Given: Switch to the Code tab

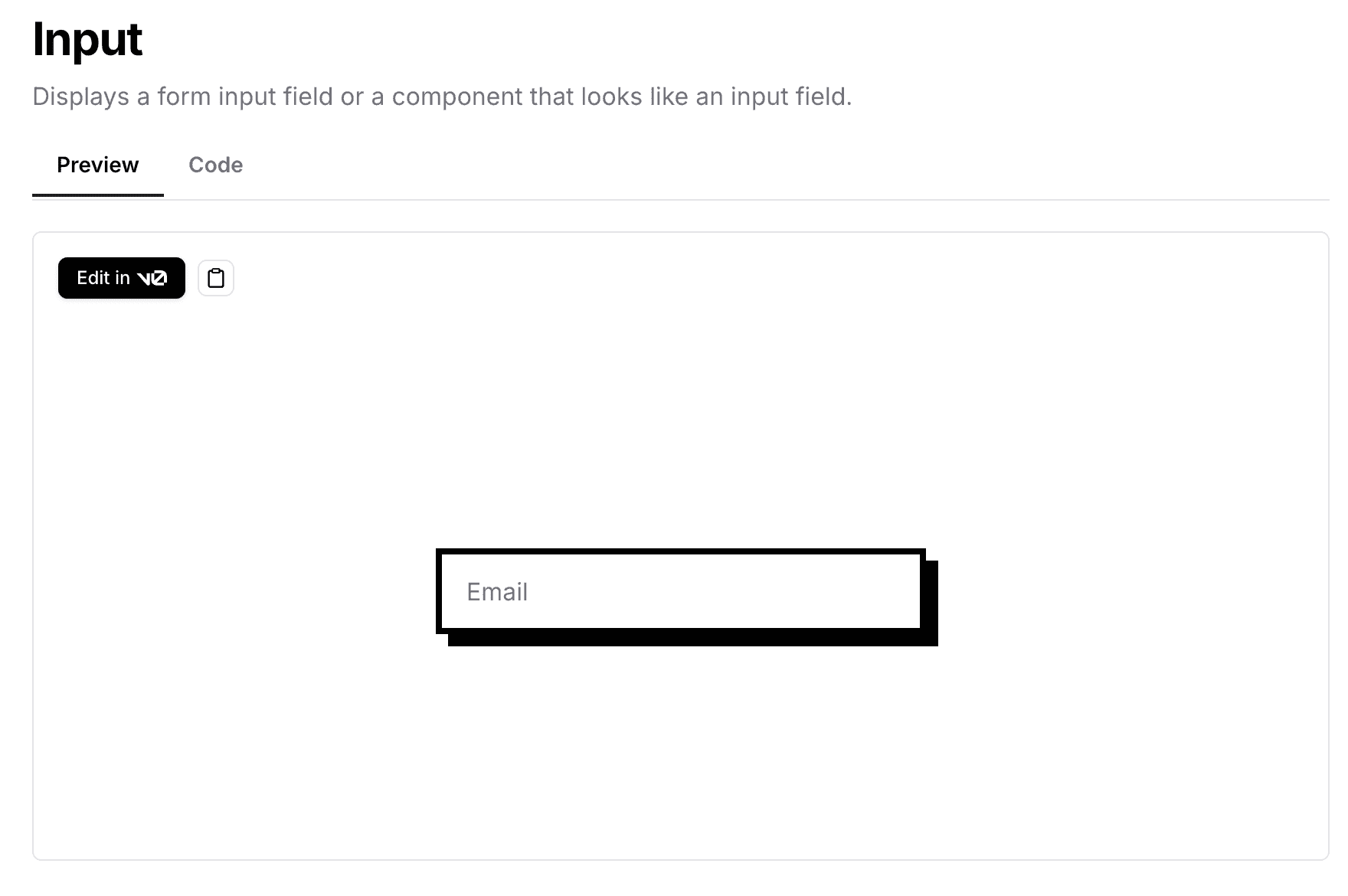Looking at the screenshot, I should 216,165.
